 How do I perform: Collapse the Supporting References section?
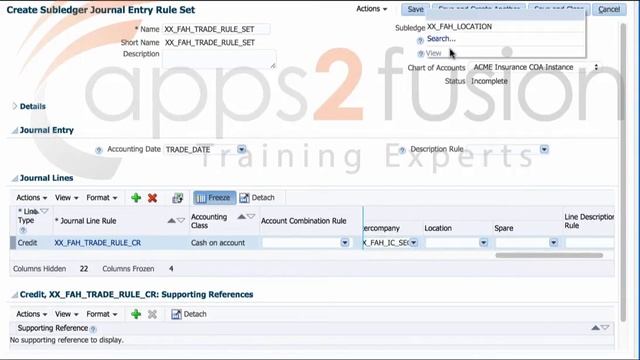[15, 295]
